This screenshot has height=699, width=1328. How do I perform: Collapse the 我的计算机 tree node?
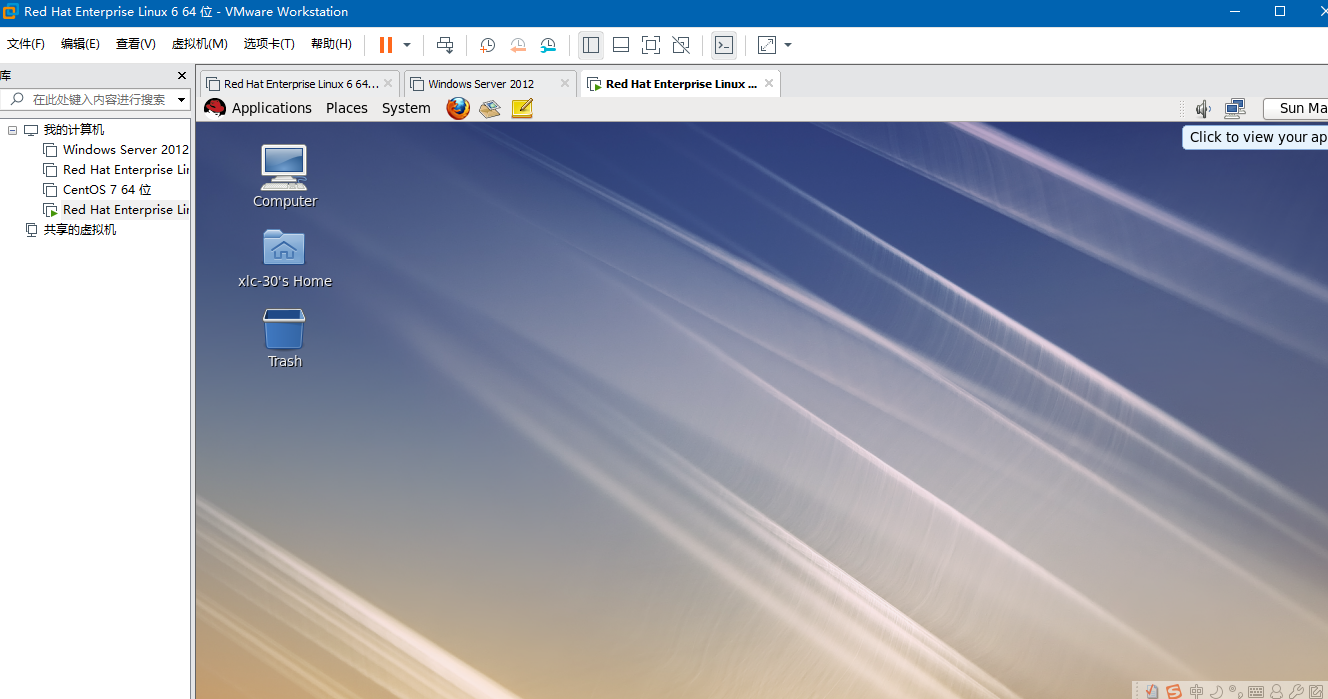coord(12,130)
